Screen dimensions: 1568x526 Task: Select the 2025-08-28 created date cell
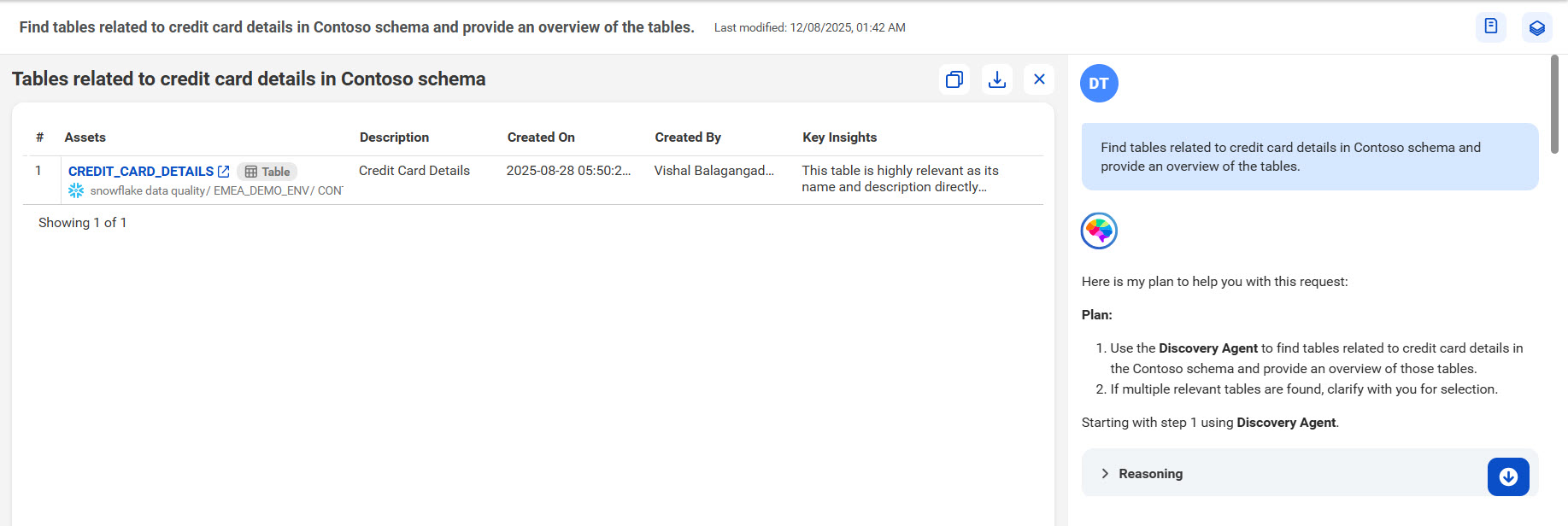(x=568, y=171)
